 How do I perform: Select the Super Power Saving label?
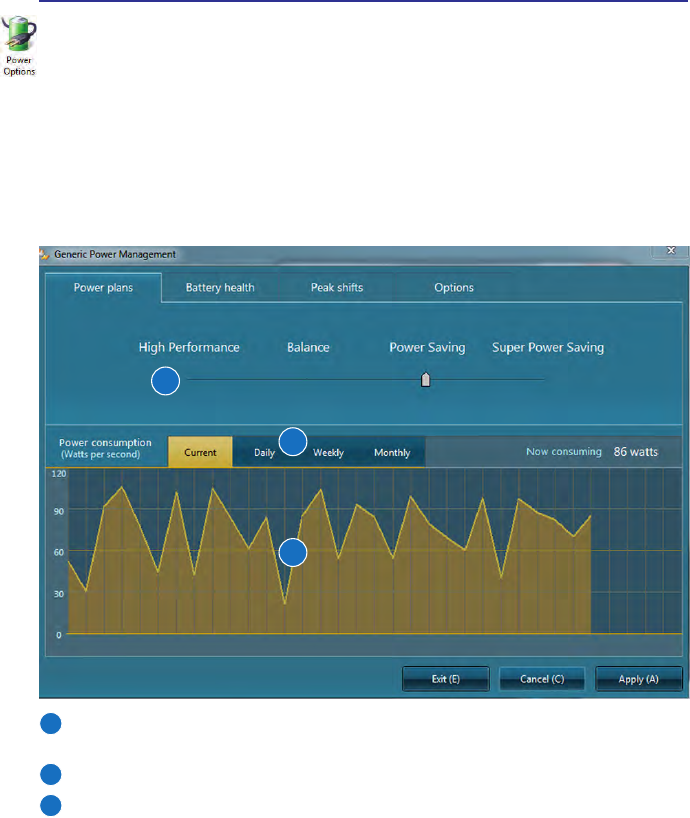click(548, 347)
